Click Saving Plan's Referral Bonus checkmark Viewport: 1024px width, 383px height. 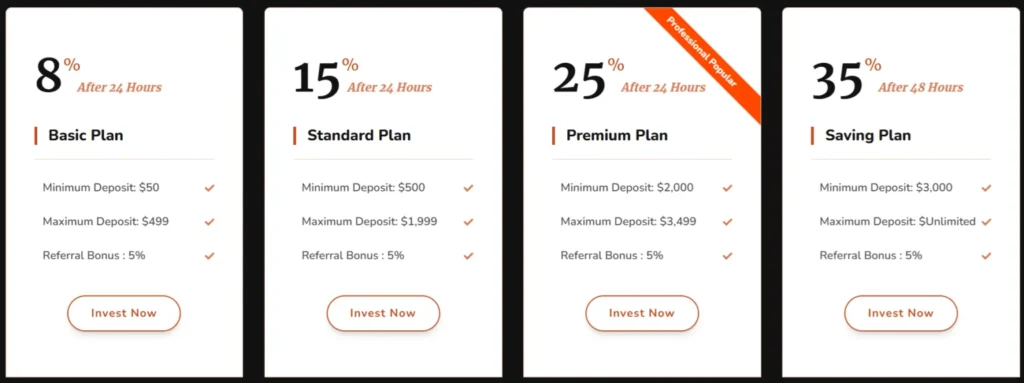coord(986,256)
